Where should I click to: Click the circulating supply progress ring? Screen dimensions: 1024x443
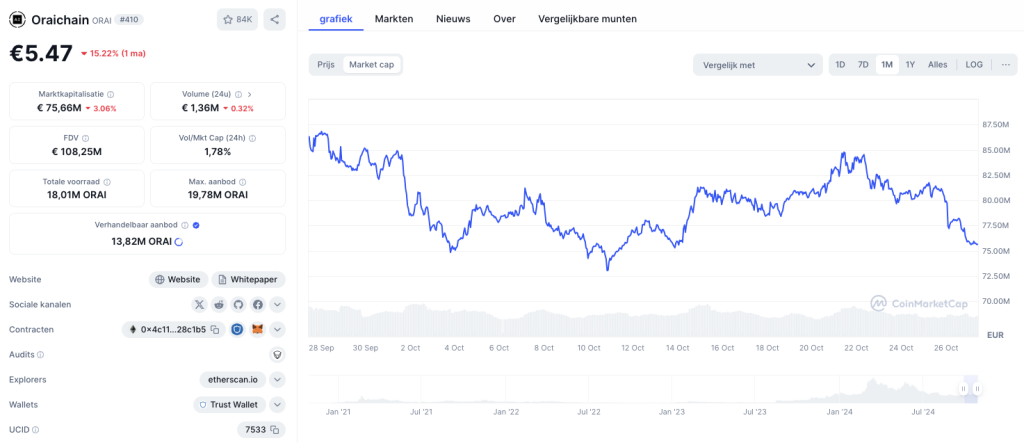pos(179,242)
